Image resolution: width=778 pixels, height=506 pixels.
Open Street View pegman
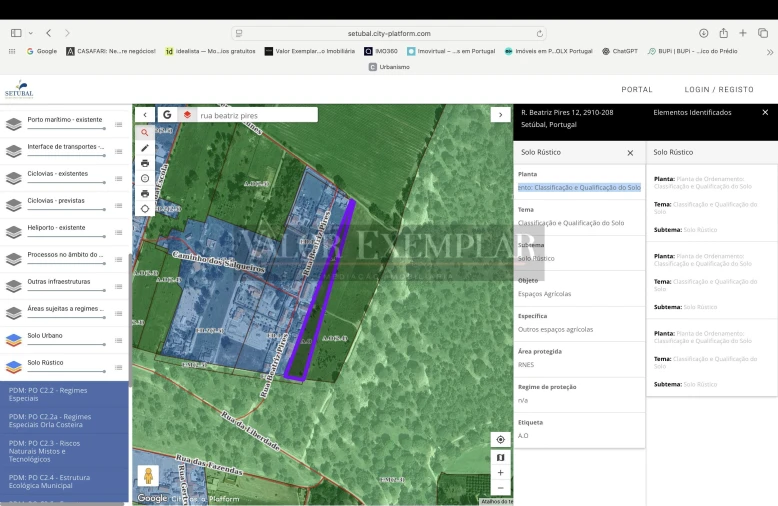pyautogui.click(x=149, y=475)
